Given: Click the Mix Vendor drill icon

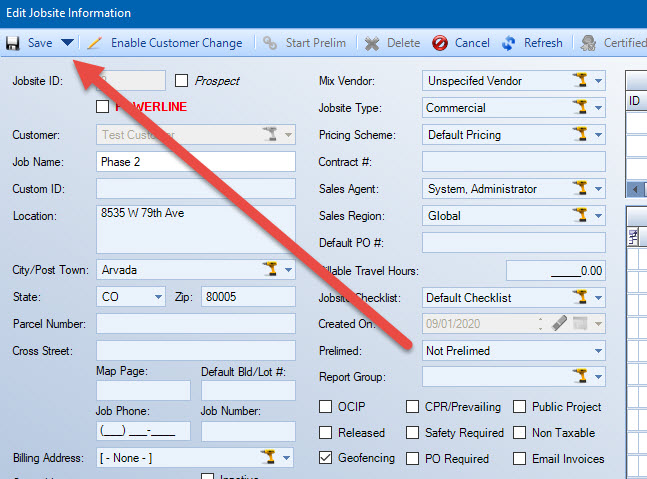Looking at the screenshot, I should tap(581, 80).
